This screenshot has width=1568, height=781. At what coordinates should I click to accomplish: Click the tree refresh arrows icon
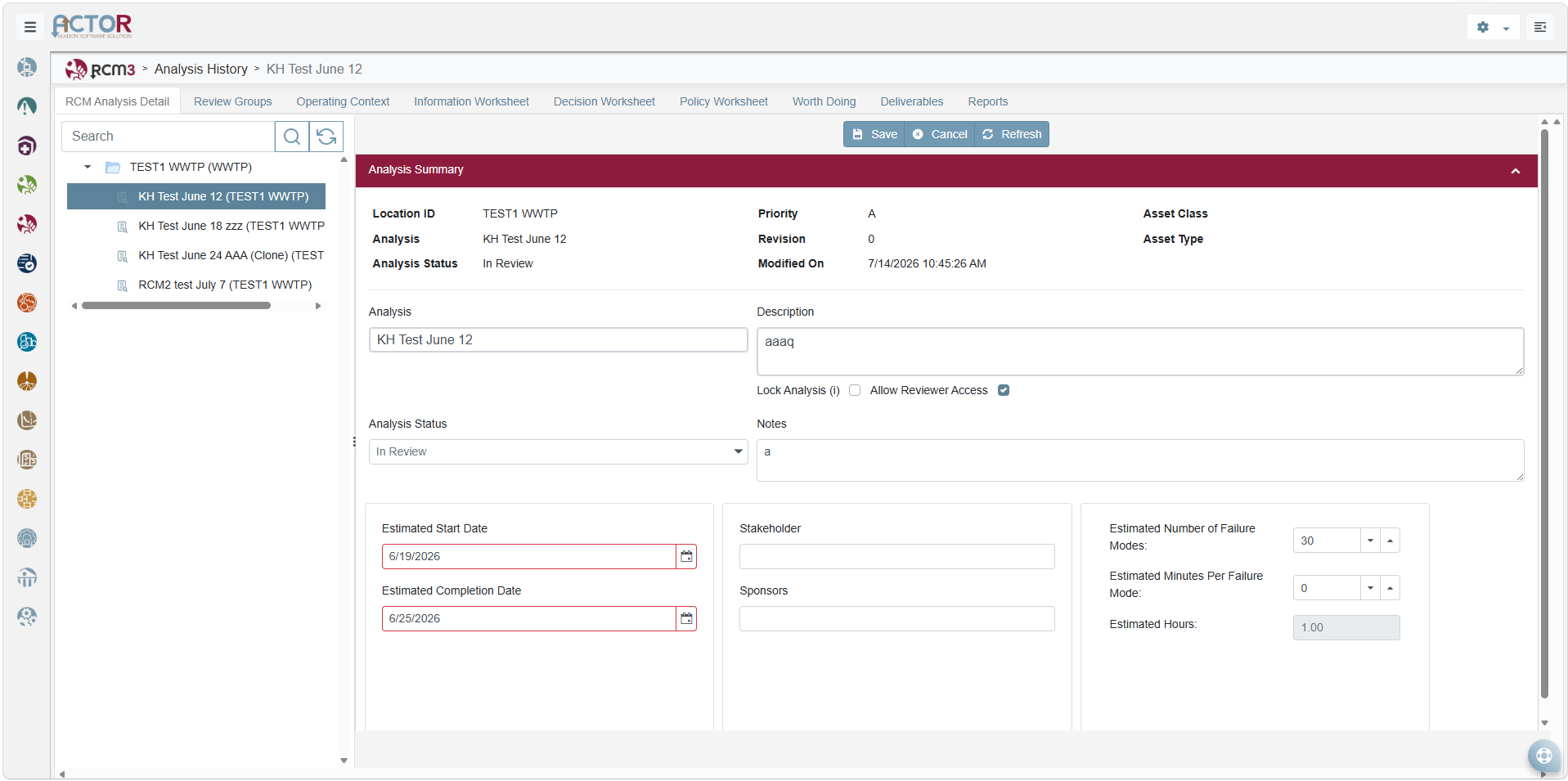(x=326, y=137)
